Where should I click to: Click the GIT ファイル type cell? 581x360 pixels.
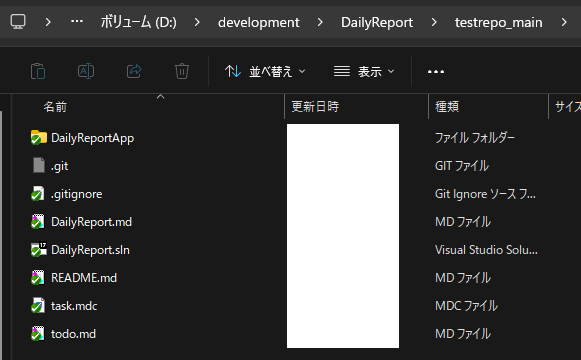462,166
